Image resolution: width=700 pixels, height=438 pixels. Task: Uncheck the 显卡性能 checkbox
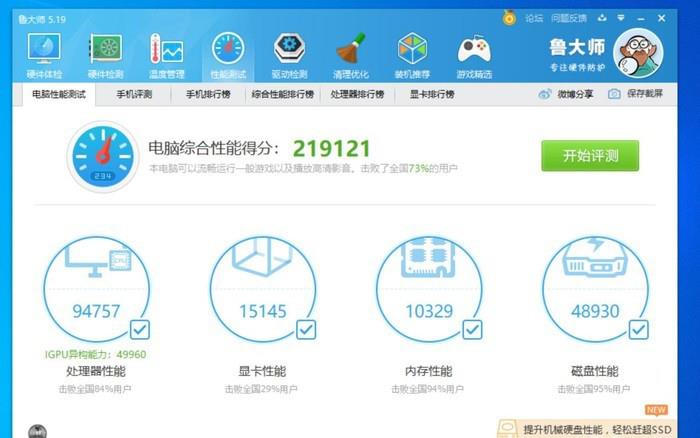[x=306, y=330]
